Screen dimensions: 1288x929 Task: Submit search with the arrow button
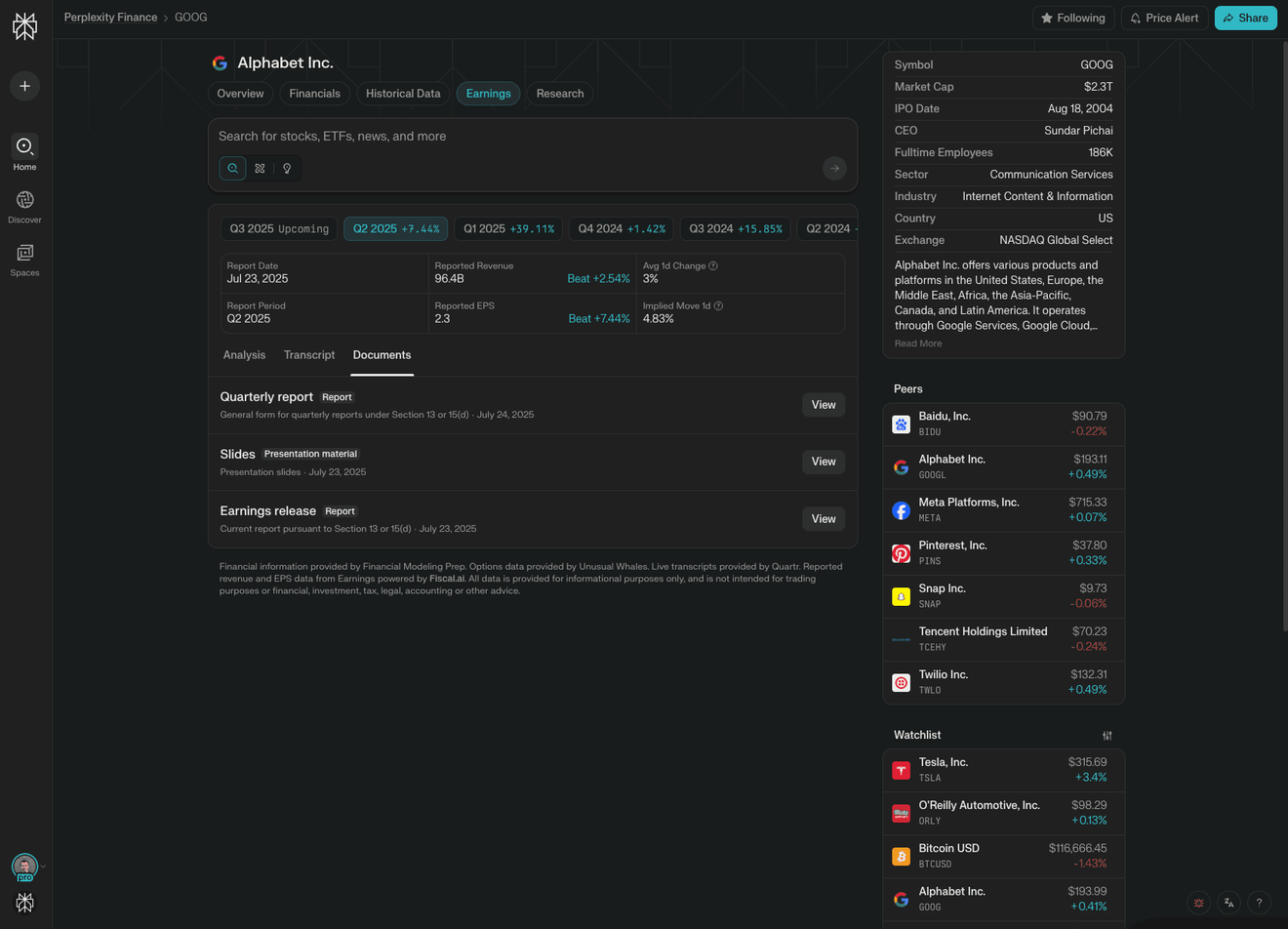pos(834,168)
